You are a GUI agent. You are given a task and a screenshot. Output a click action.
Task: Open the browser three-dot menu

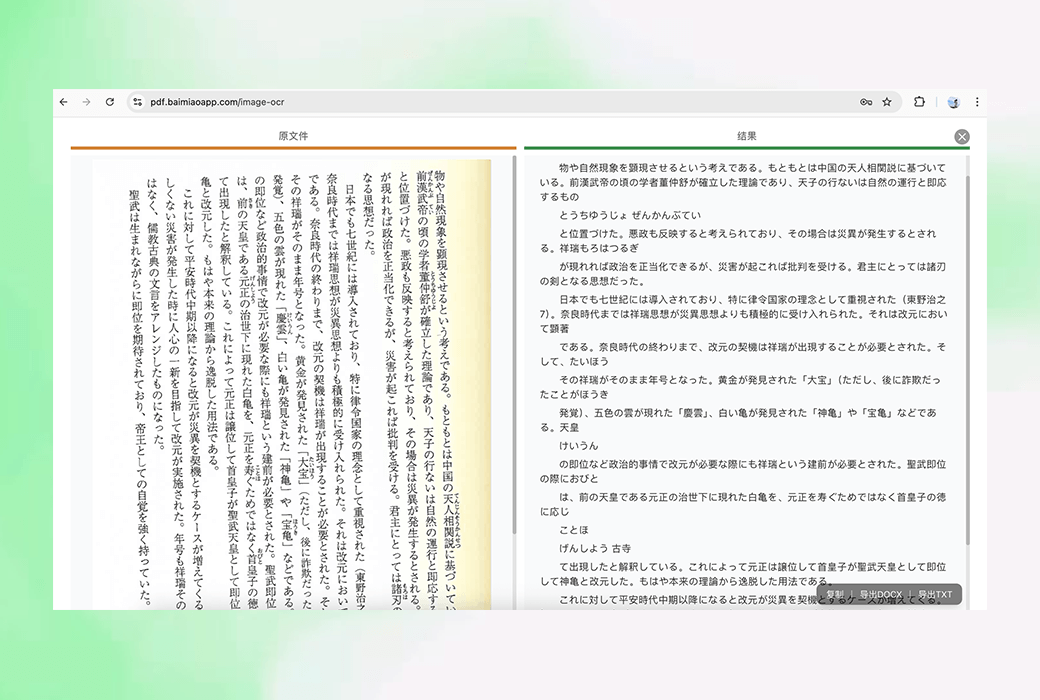(x=977, y=102)
